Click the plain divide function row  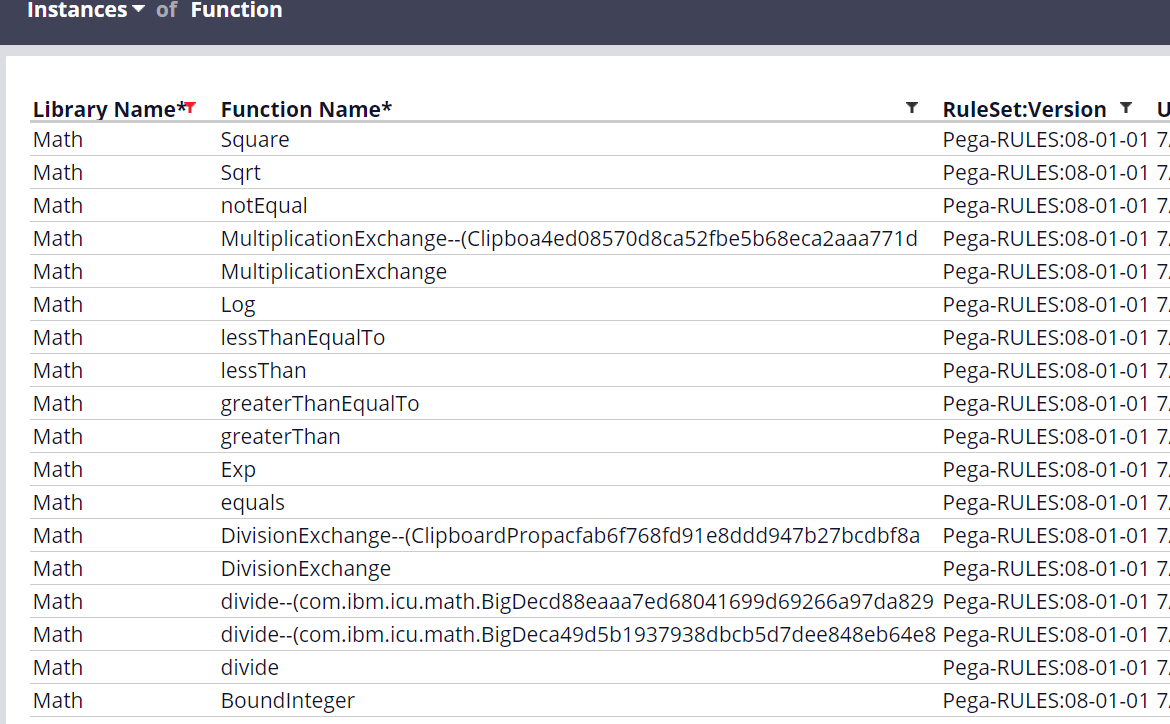[x=249, y=668]
